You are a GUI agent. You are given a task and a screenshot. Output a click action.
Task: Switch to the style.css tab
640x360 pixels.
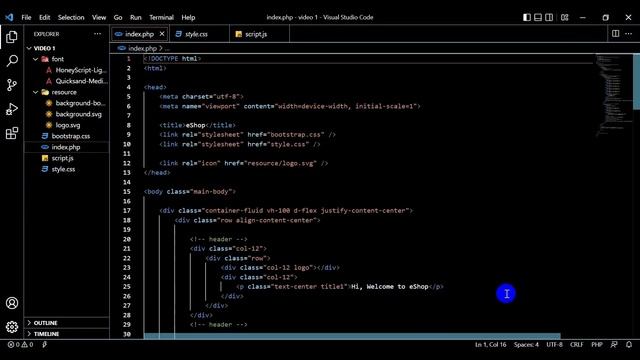click(199, 34)
